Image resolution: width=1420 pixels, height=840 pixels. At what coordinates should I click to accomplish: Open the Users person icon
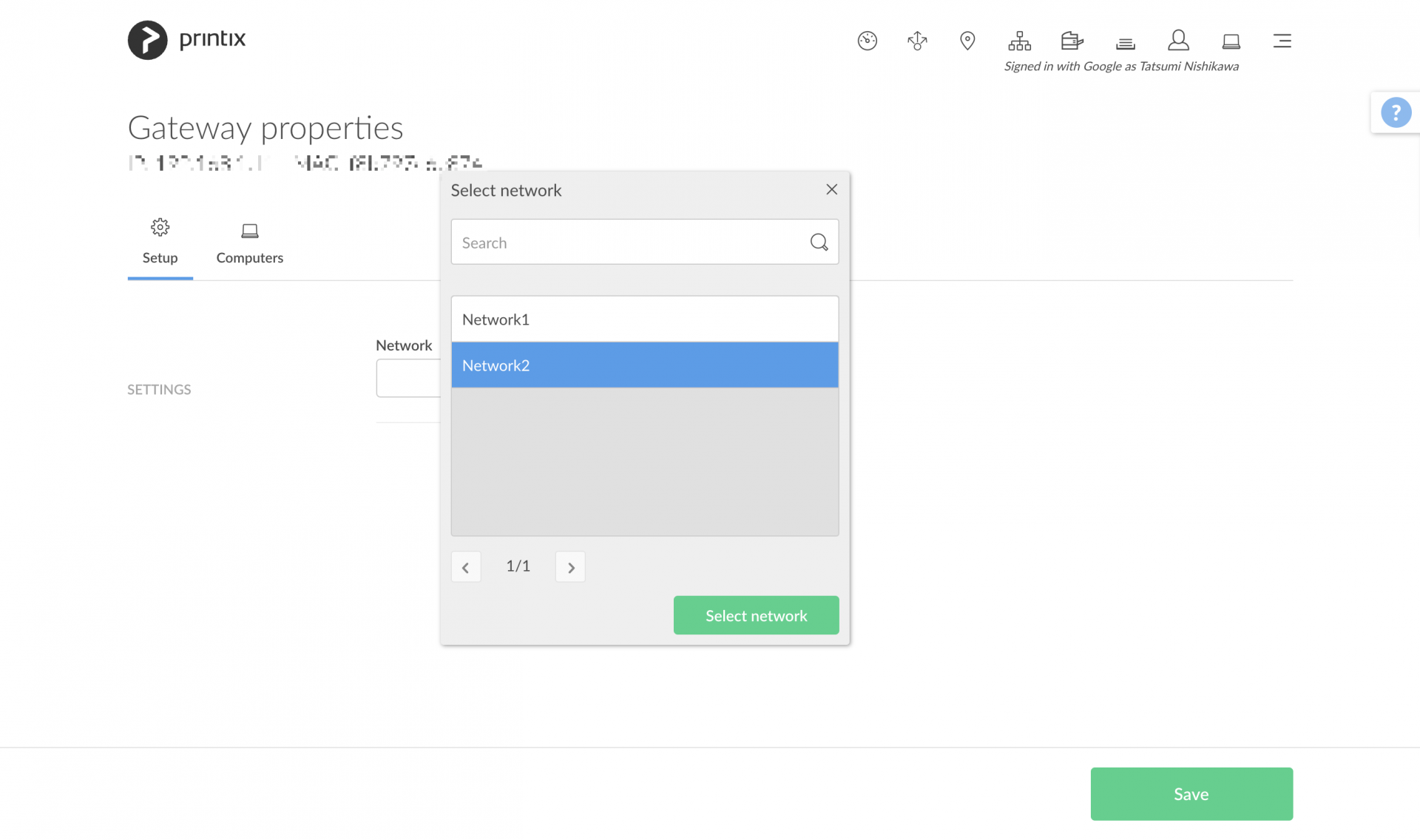click(x=1177, y=41)
